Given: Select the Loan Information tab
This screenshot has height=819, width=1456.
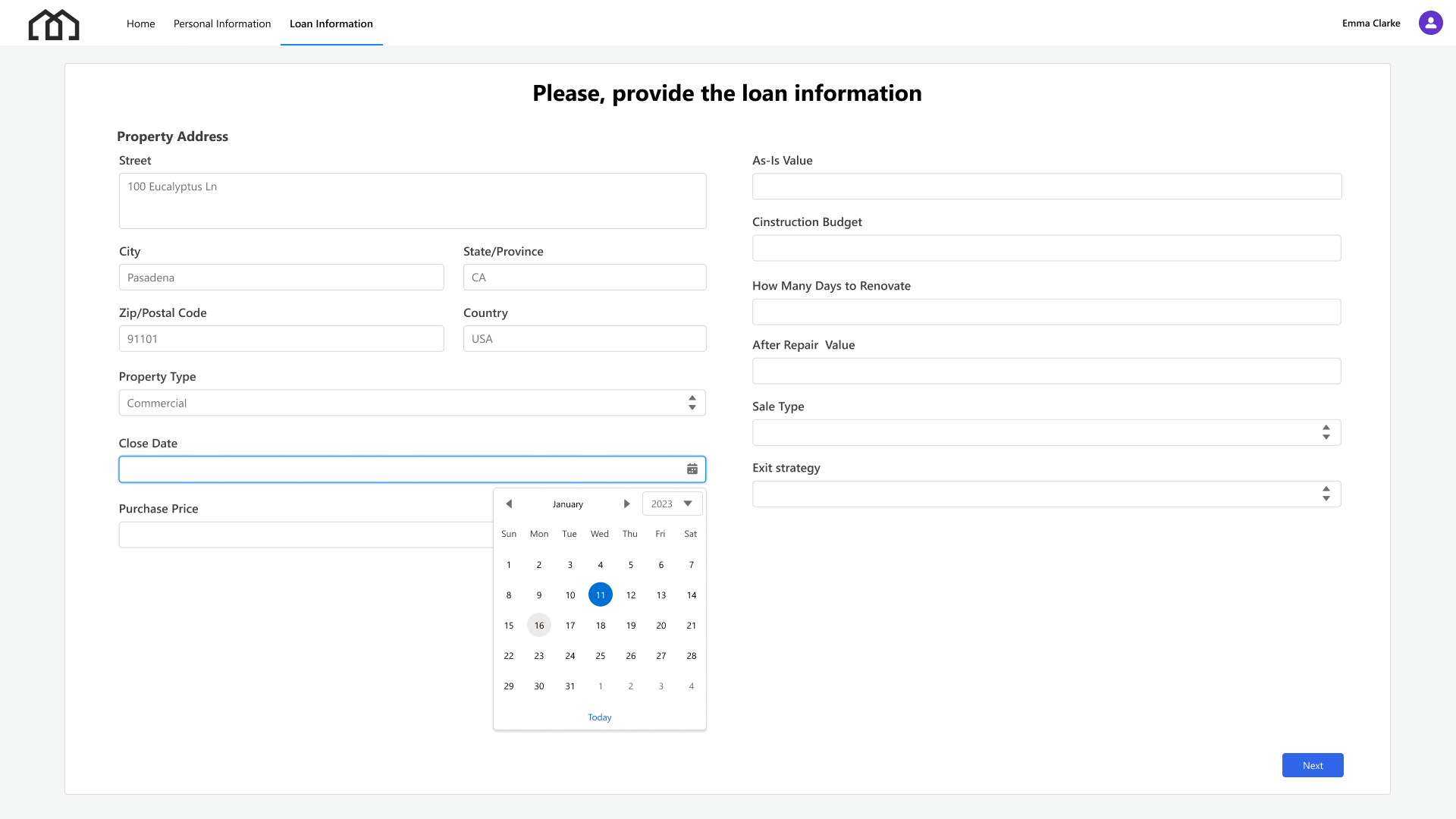Looking at the screenshot, I should point(331,24).
